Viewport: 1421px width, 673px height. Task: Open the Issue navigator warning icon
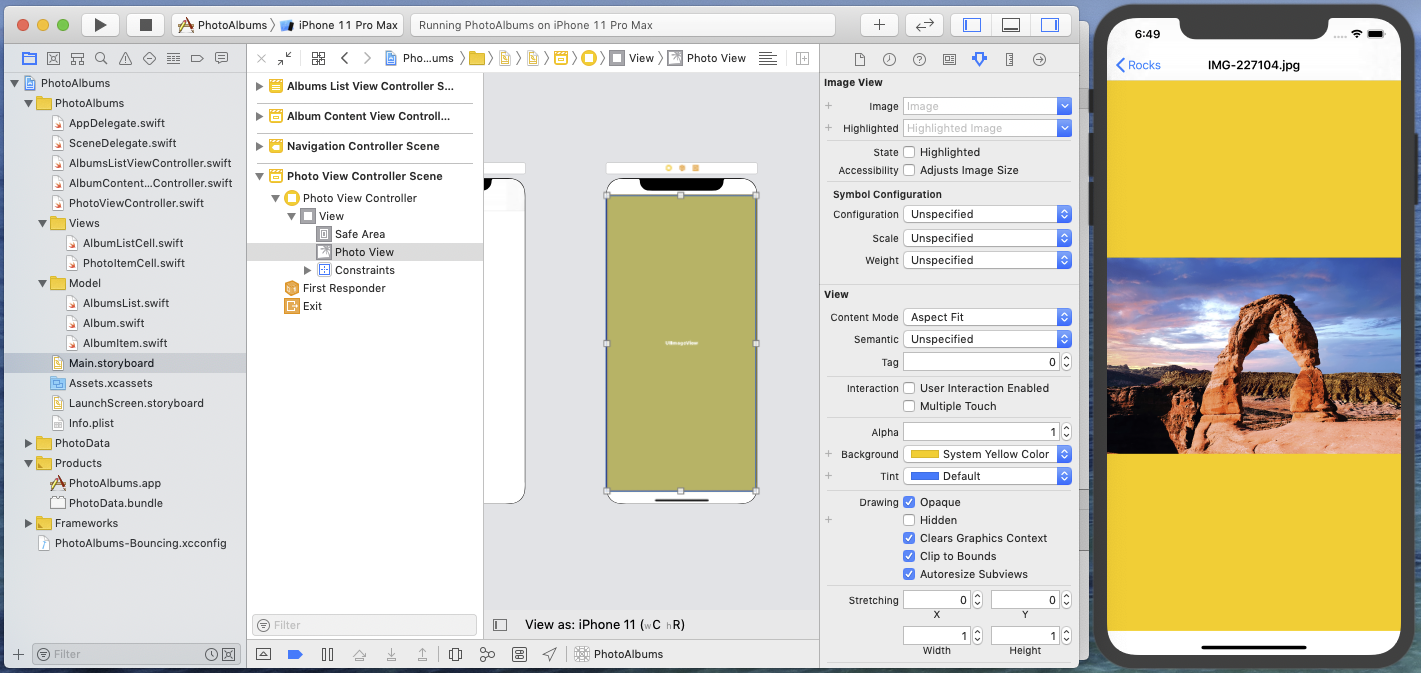tap(126, 58)
